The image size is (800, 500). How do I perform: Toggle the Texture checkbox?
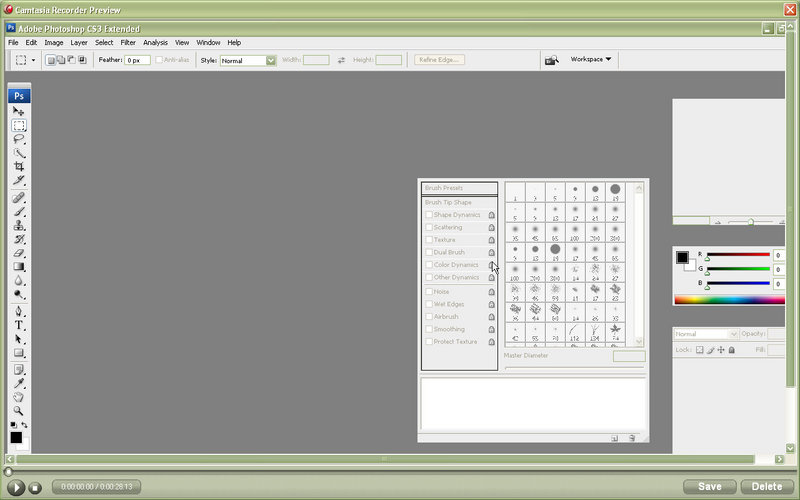coord(429,240)
